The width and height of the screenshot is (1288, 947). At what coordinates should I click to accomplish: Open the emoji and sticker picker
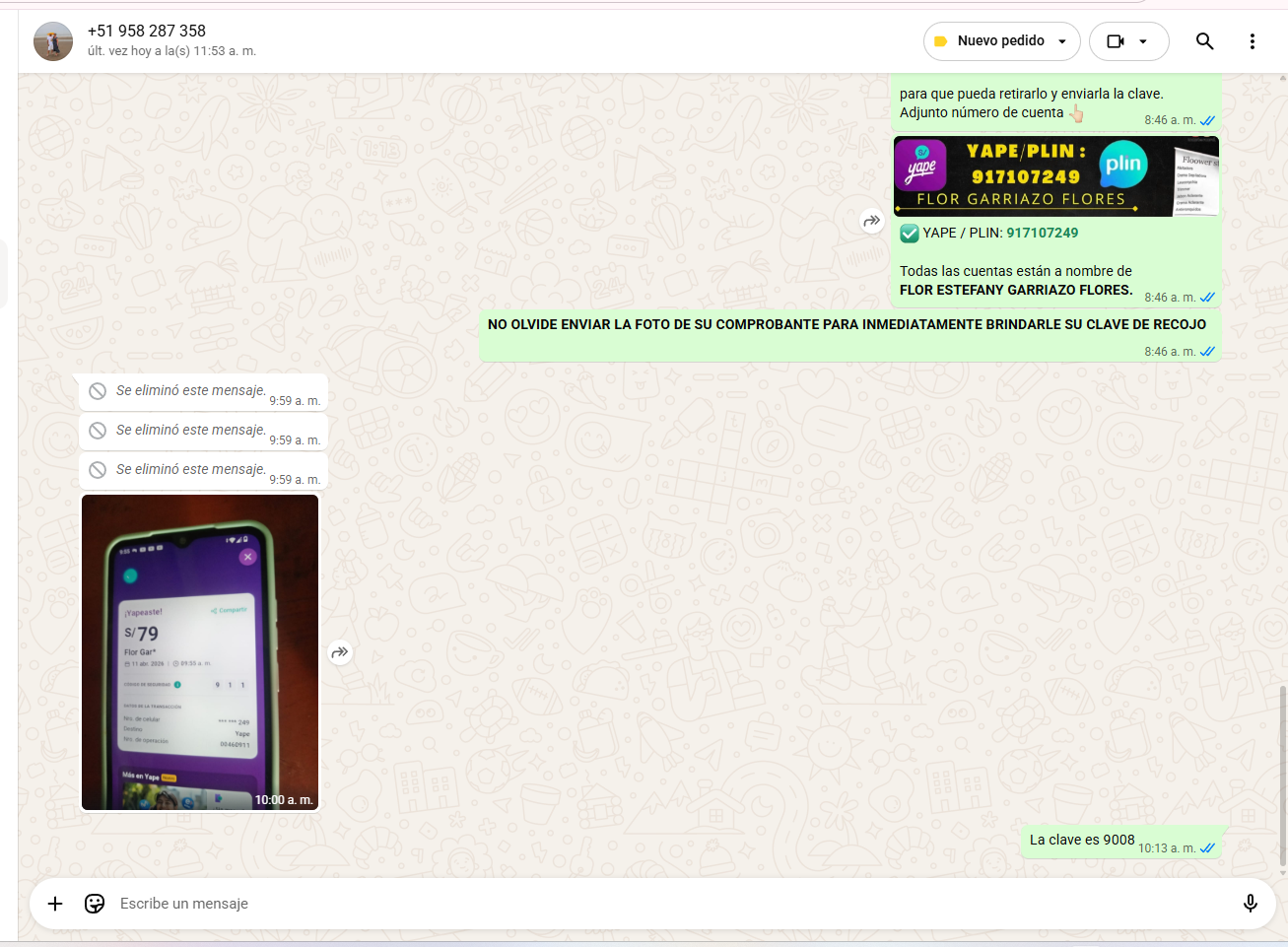(x=95, y=904)
